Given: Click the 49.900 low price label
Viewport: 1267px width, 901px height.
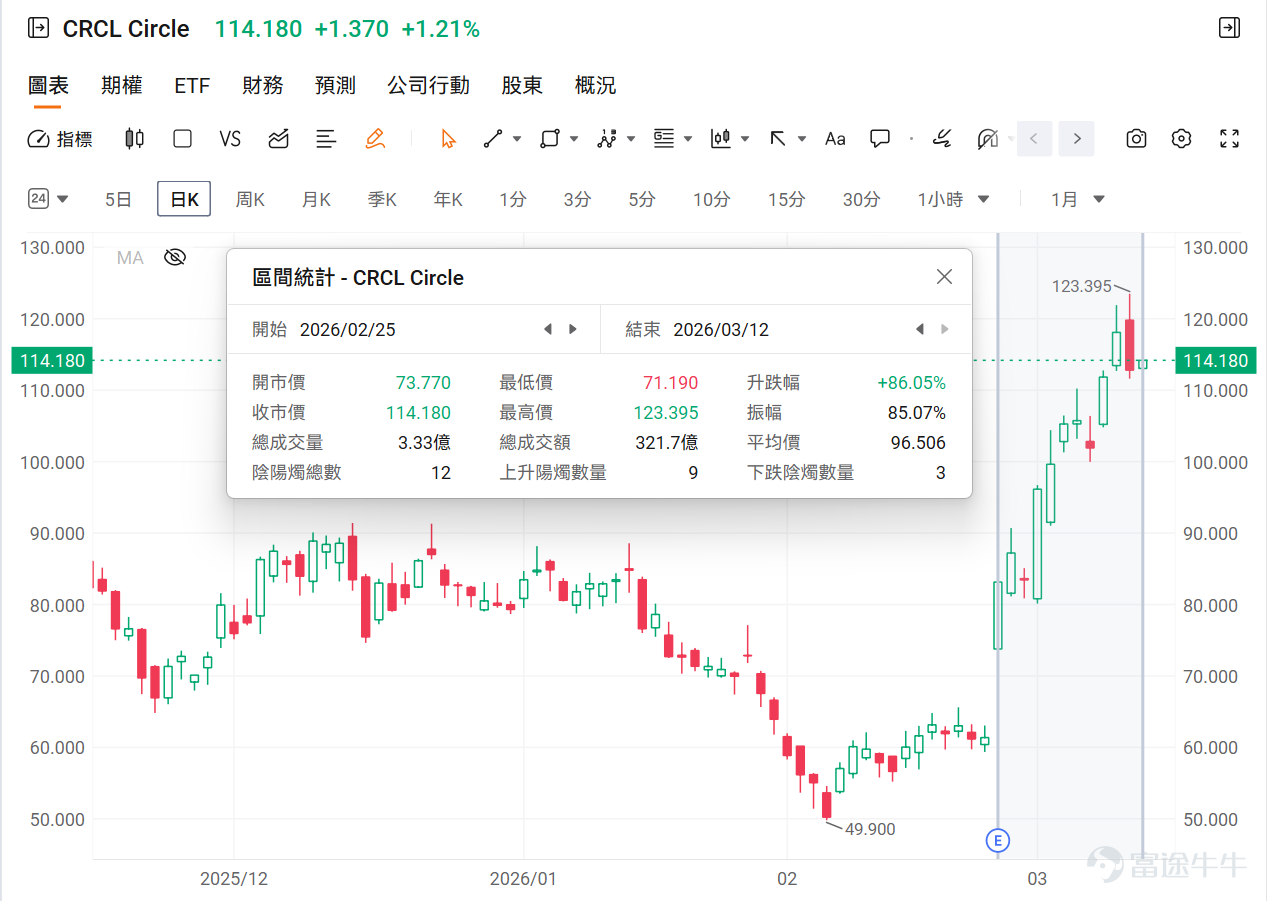Looking at the screenshot, I should (x=870, y=829).
